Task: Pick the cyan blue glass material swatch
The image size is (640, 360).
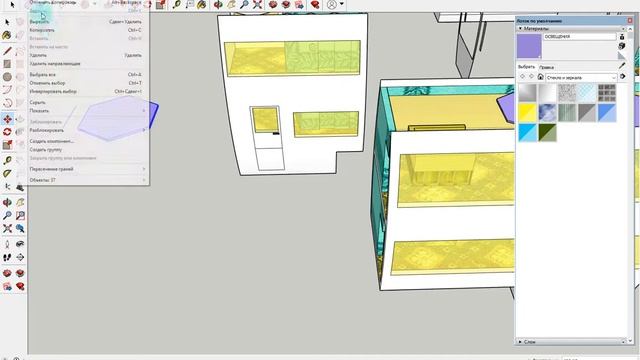Action: [x=527, y=133]
